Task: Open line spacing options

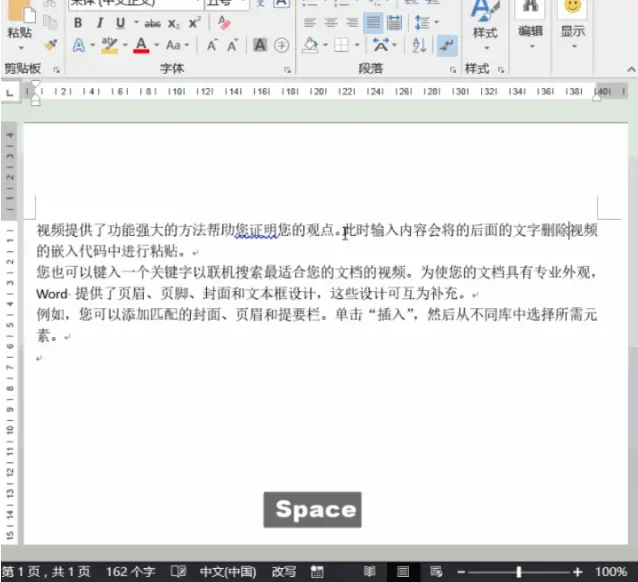Action: tap(426, 22)
